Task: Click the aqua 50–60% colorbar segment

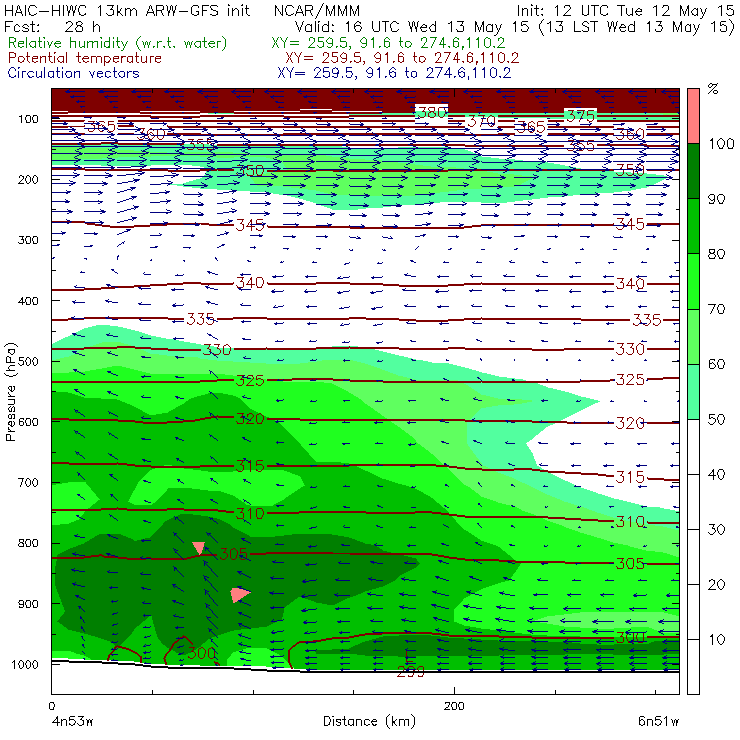Action: (693, 392)
